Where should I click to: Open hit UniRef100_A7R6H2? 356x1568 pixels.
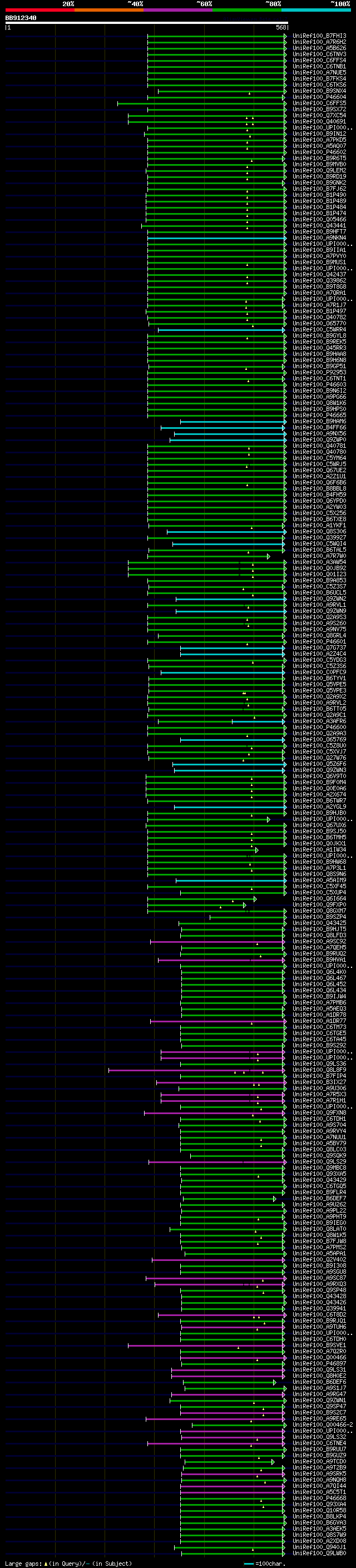point(319,42)
